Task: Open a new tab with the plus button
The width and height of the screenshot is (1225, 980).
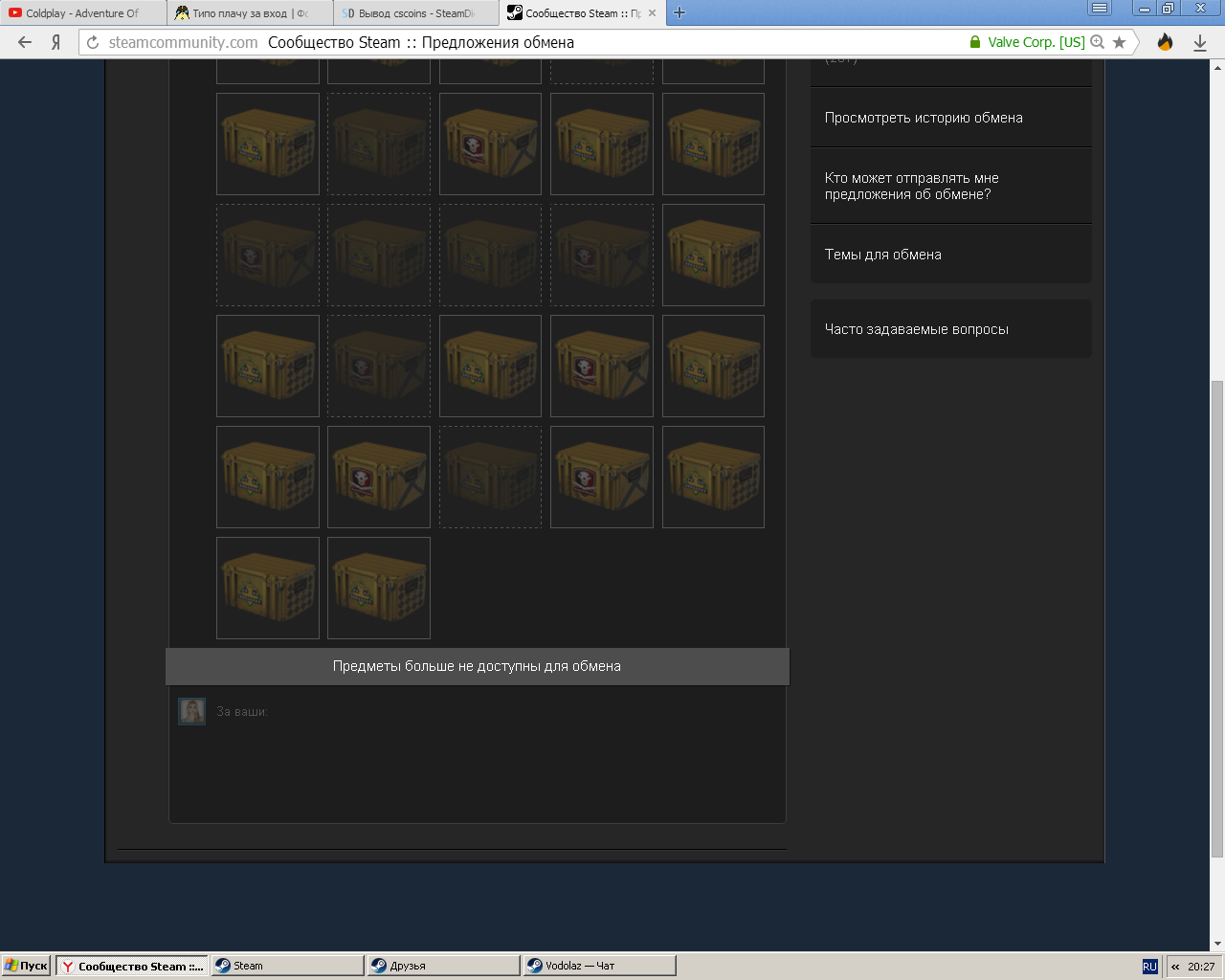Action: pos(679,12)
